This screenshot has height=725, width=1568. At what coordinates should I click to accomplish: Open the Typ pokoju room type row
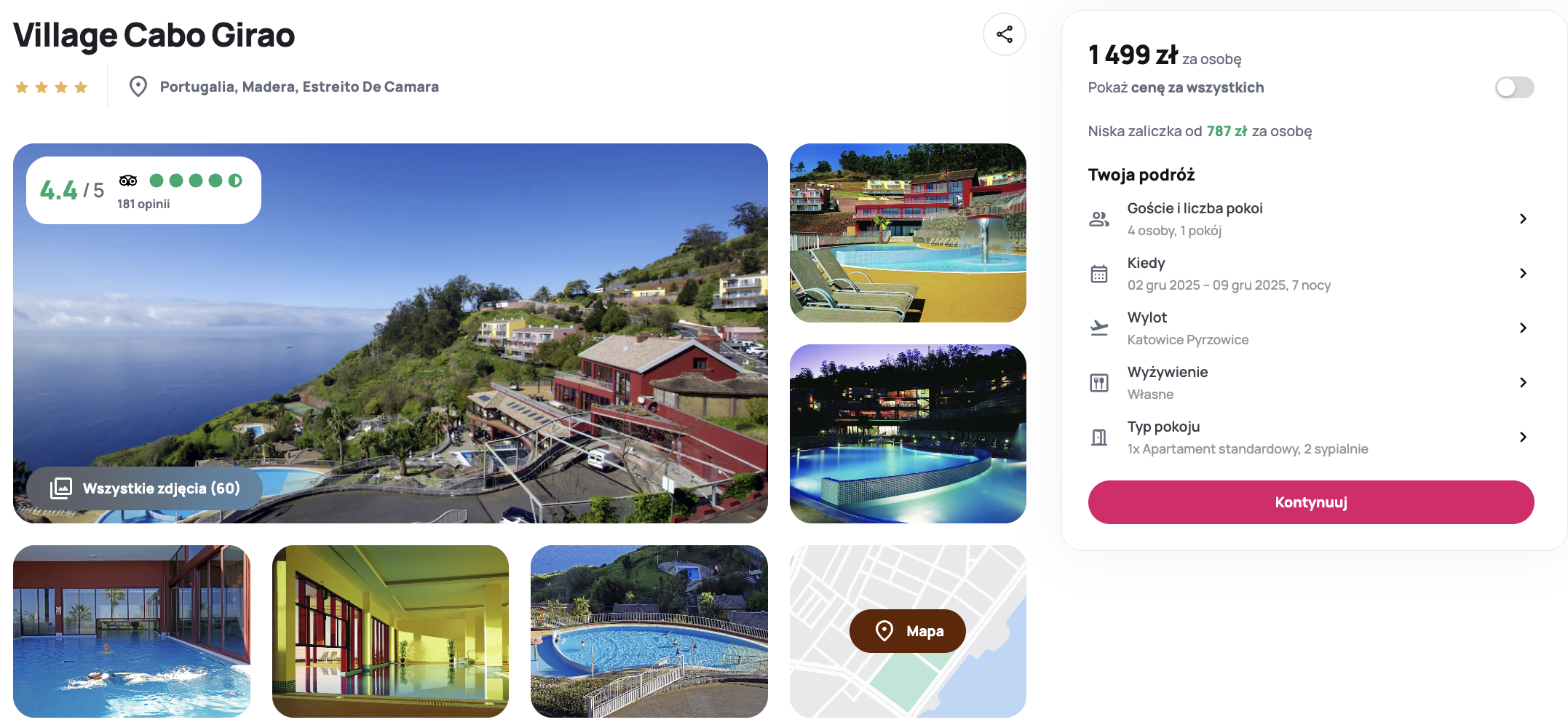tap(1311, 437)
